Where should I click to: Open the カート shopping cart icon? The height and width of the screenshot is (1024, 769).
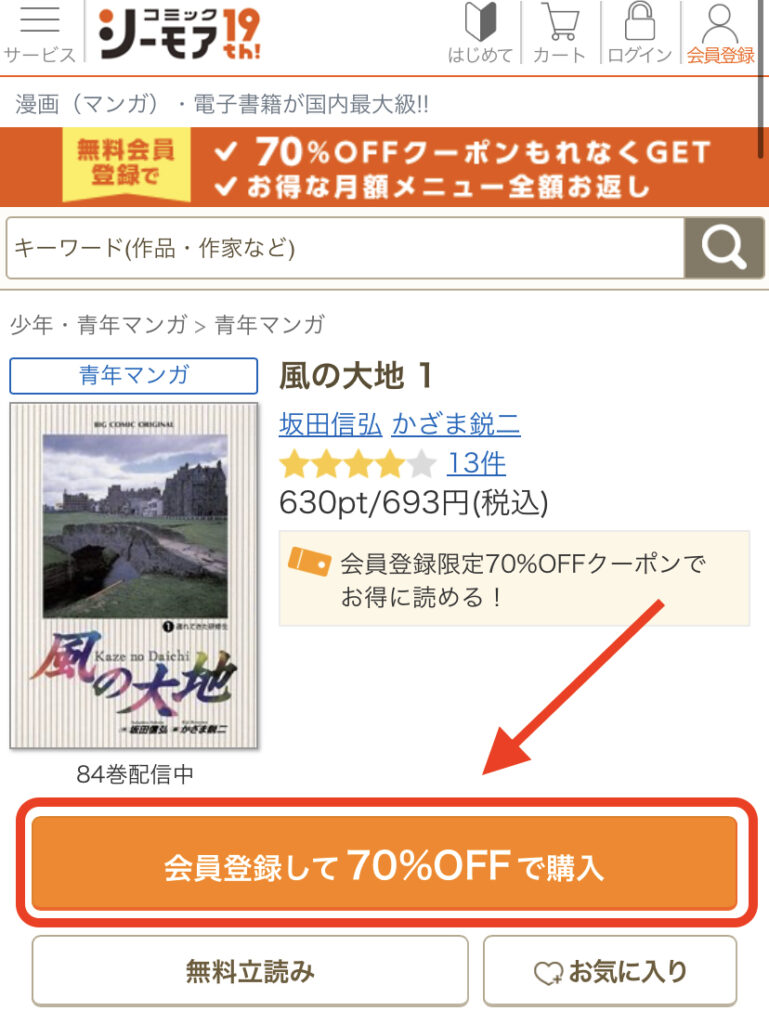559,33
